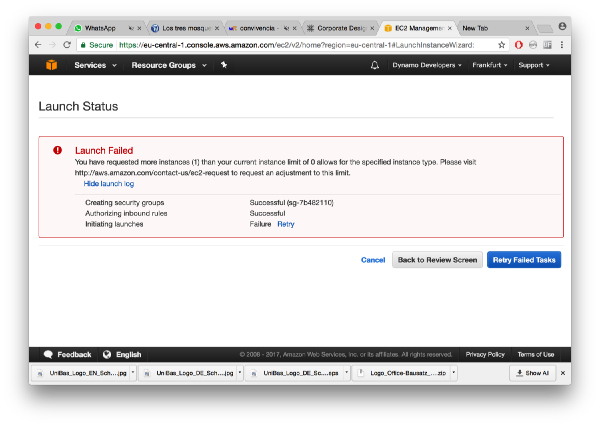
Task: Click the browser back arrow
Action: coord(38,45)
